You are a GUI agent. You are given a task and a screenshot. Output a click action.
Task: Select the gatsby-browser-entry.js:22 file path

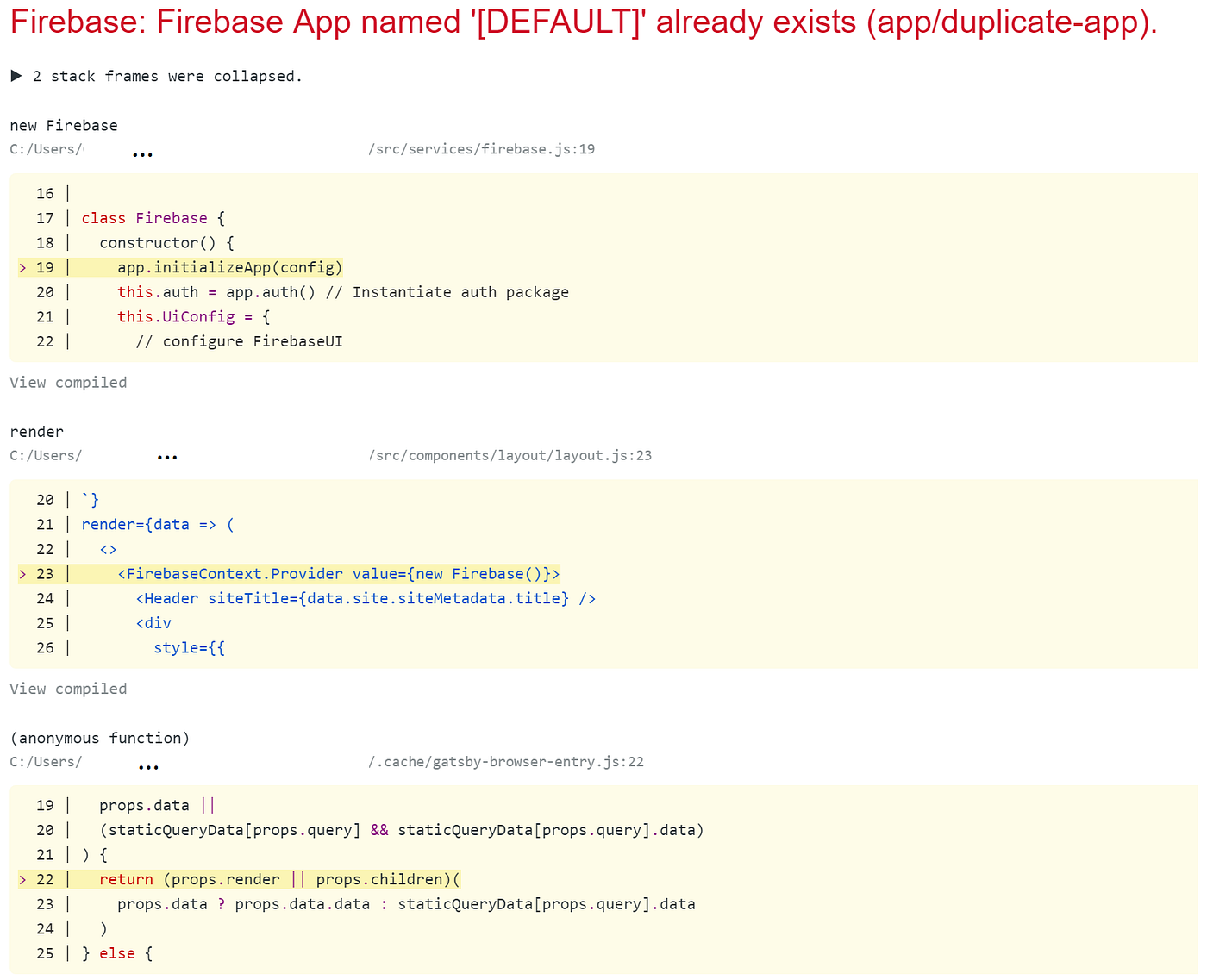(506, 761)
